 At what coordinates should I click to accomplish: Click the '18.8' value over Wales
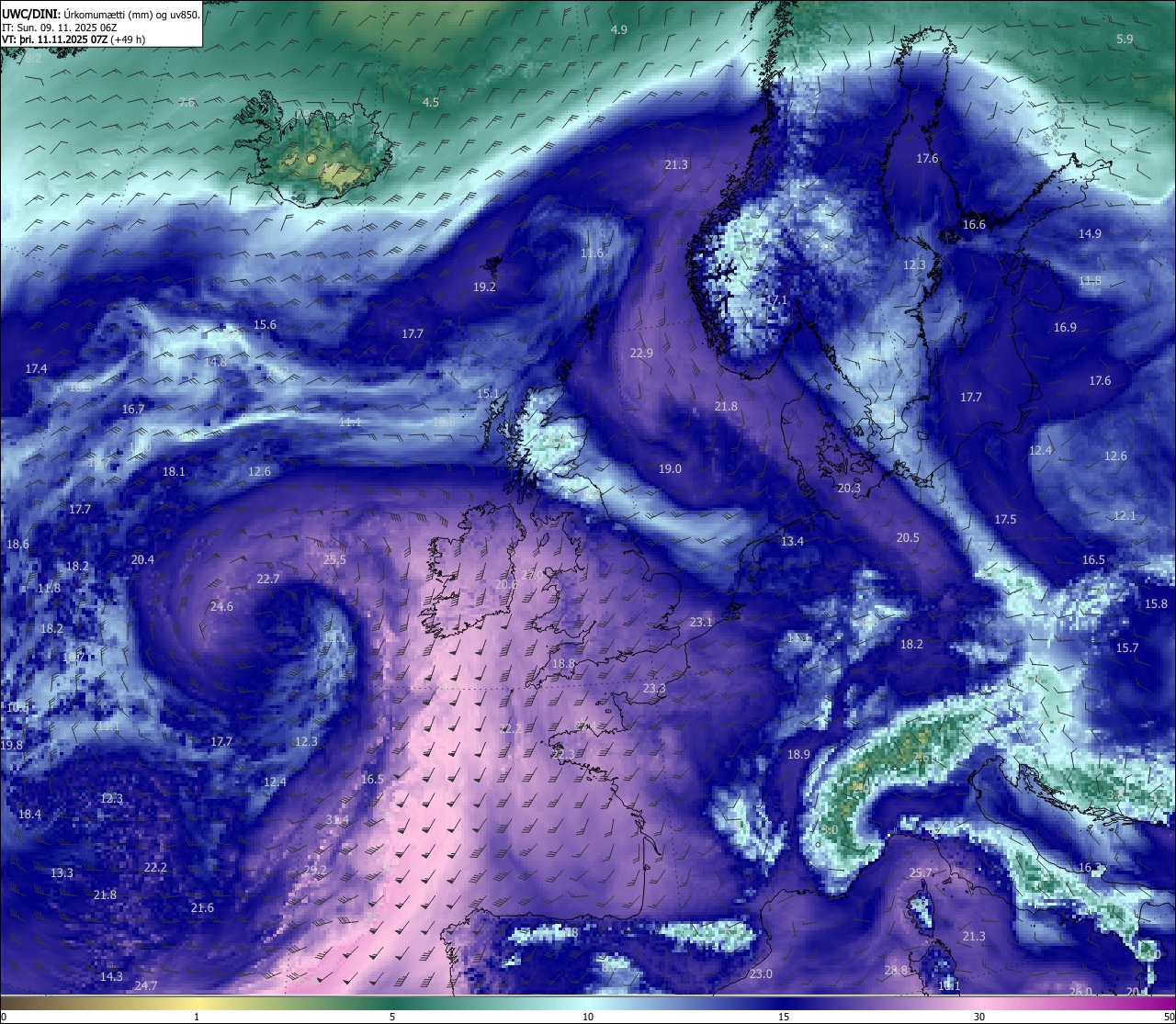tap(563, 663)
